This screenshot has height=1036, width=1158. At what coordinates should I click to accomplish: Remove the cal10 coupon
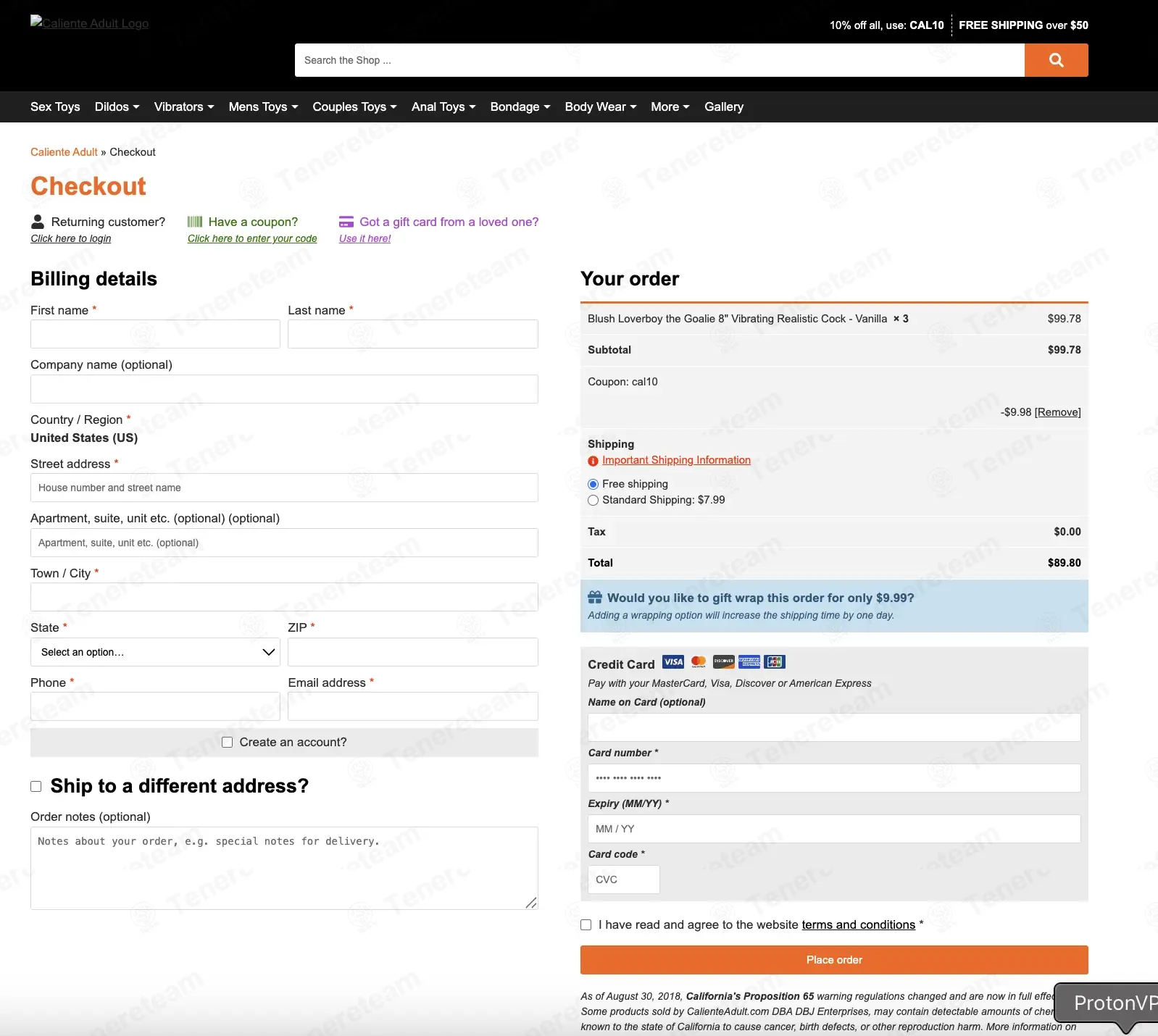(x=1057, y=412)
